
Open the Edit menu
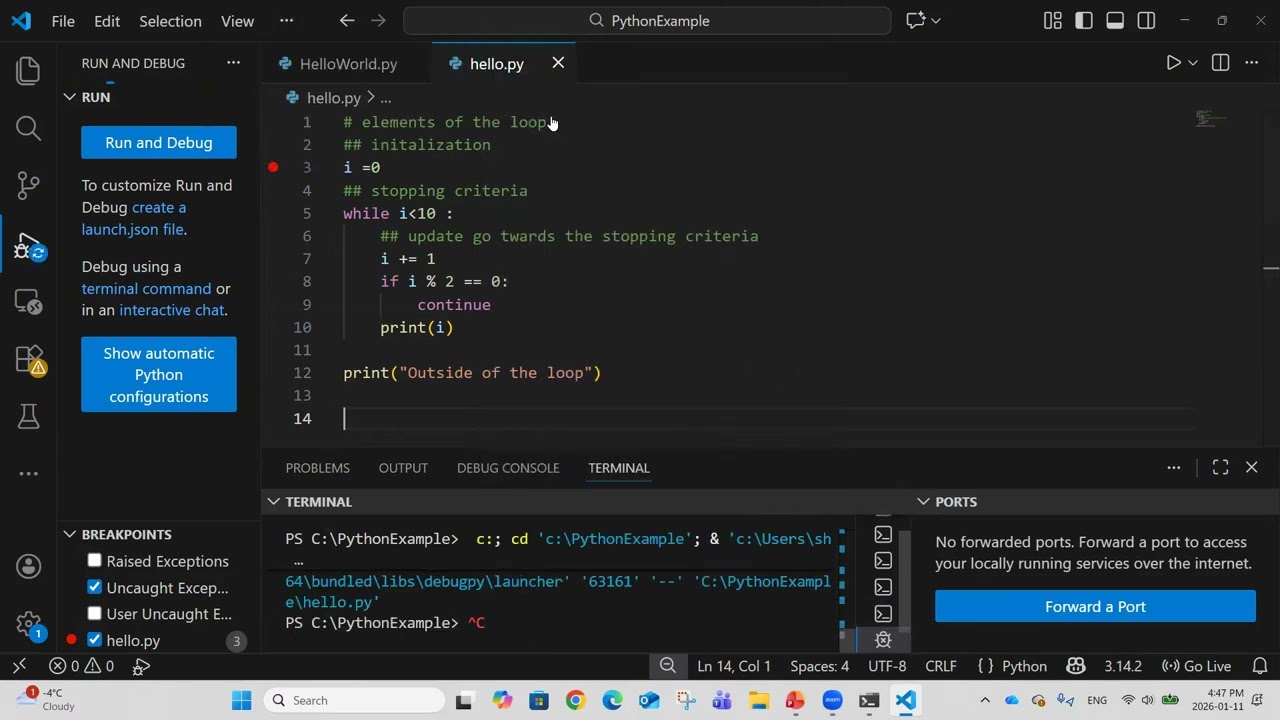point(107,20)
